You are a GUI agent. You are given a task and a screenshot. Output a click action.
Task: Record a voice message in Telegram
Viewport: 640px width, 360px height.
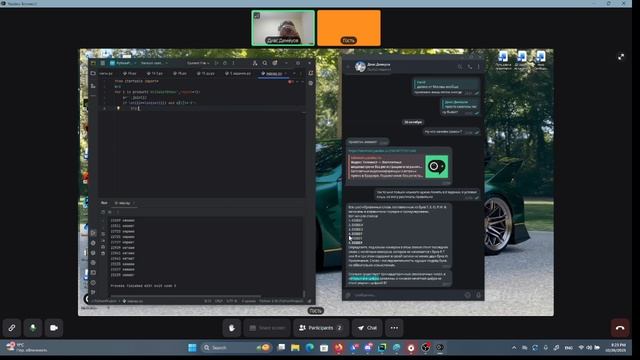click(478, 295)
